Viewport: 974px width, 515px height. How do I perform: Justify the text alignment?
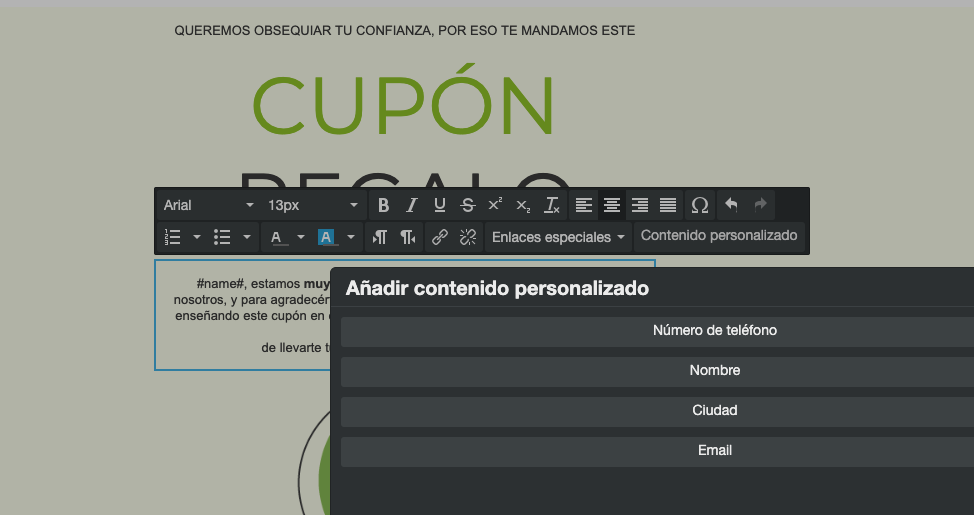668,205
